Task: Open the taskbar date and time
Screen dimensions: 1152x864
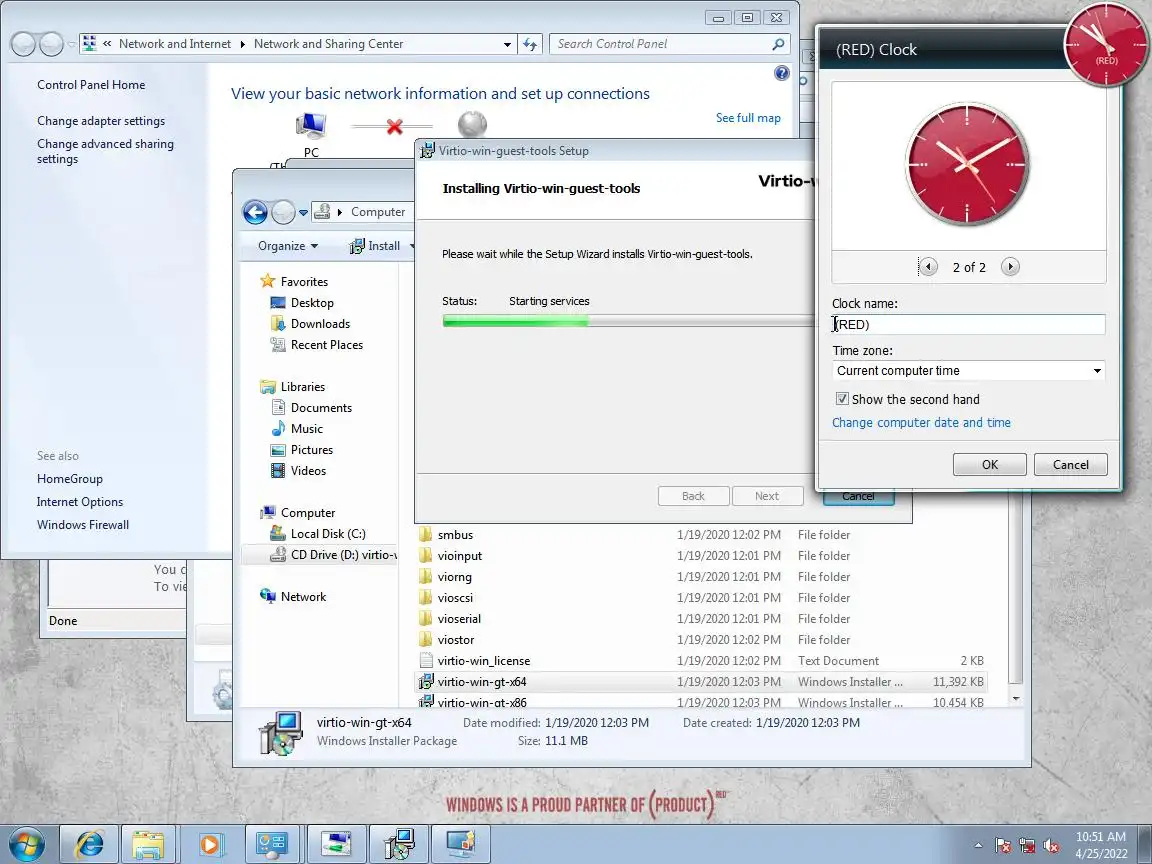Action: point(1101,845)
